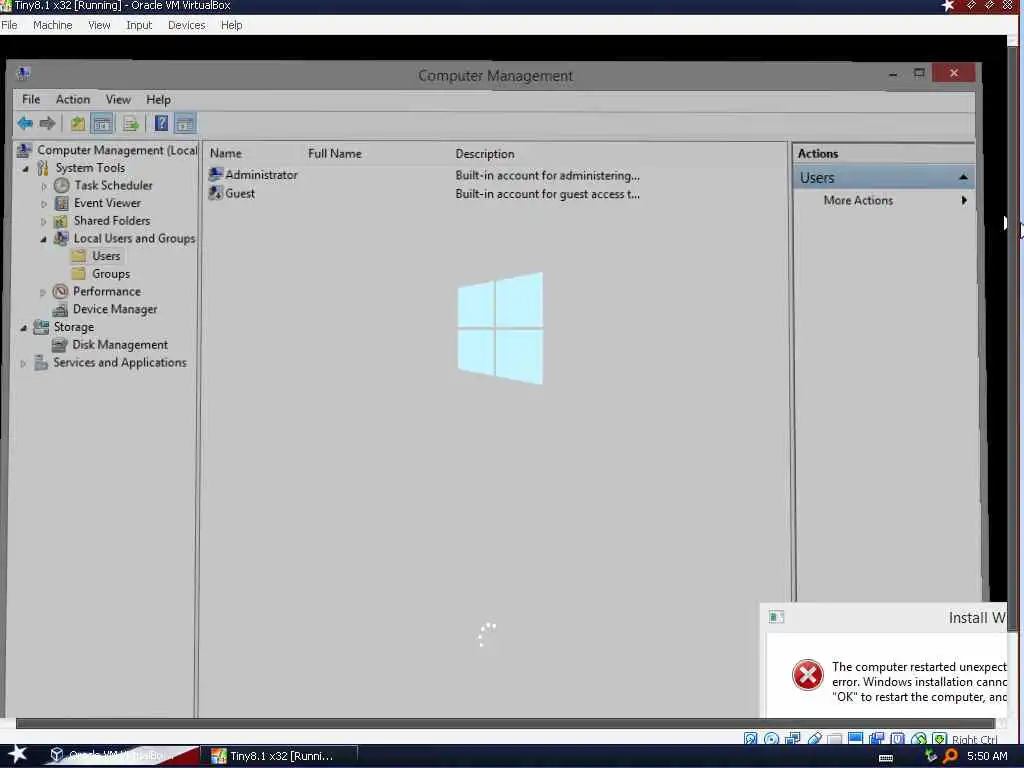1024x768 pixels.
Task: Sort by the Full Name column header
Action: pyautogui.click(x=334, y=153)
